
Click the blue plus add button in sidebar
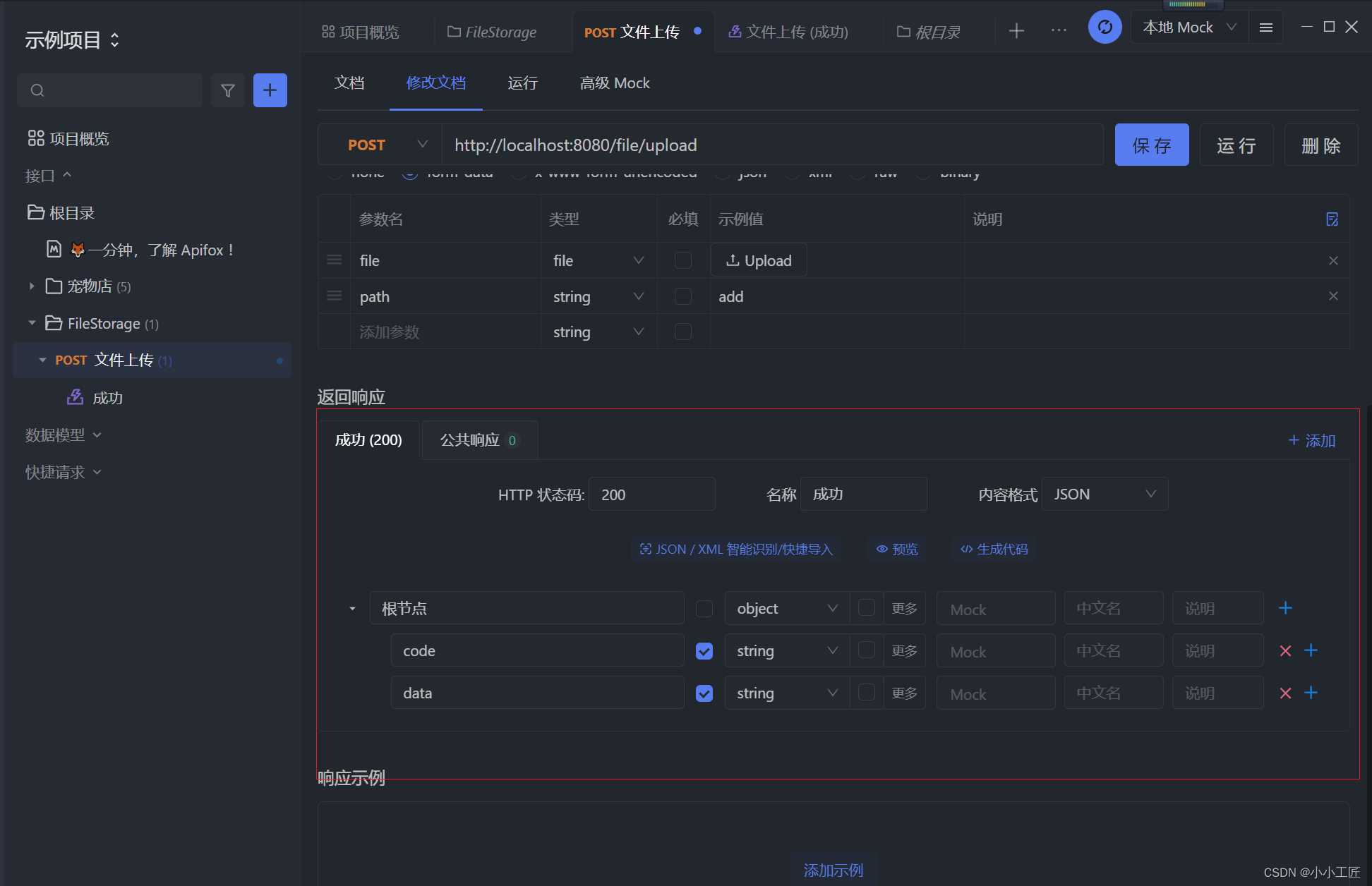[270, 90]
